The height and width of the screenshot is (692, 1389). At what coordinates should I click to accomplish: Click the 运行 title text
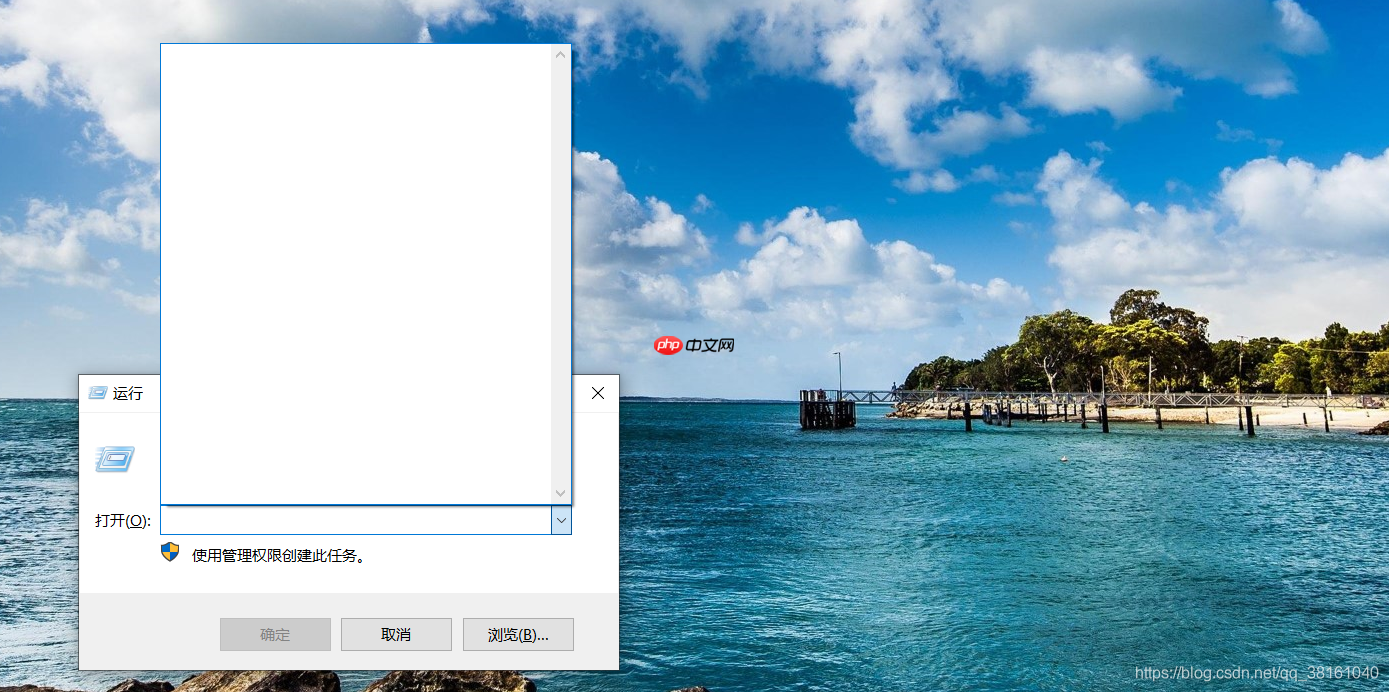[x=128, y=393]
